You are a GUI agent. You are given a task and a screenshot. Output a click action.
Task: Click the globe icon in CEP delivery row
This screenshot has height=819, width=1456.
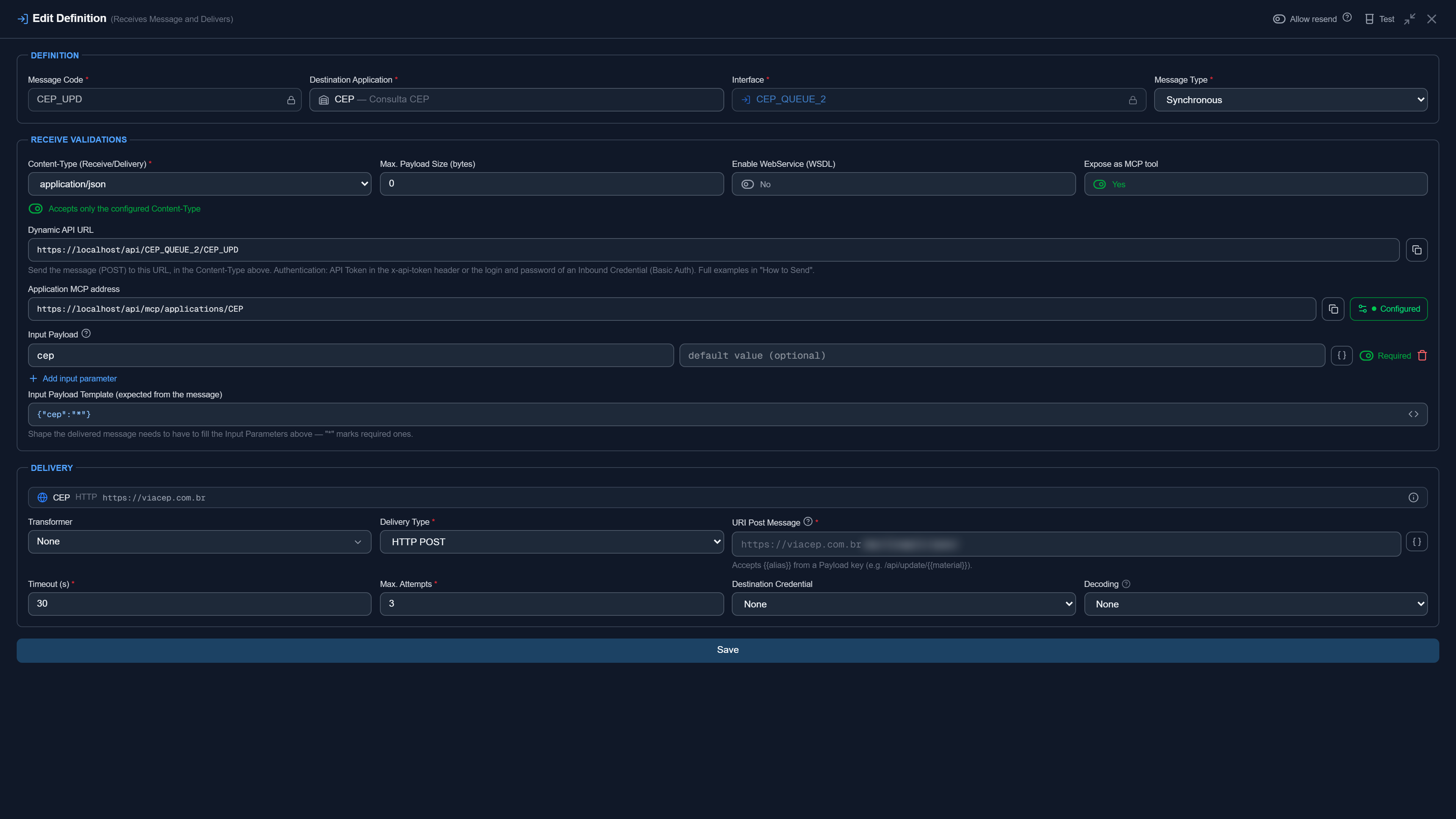point(42,497)
